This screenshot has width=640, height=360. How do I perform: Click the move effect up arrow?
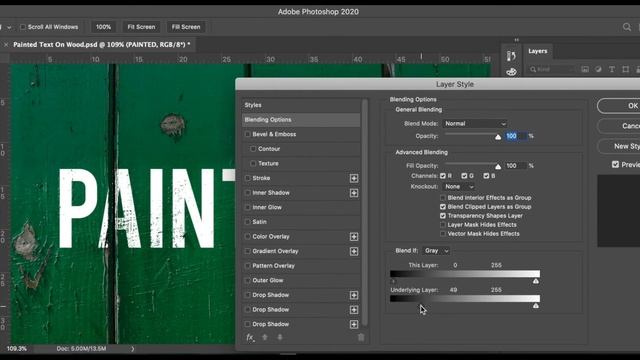tap(265, 338)
